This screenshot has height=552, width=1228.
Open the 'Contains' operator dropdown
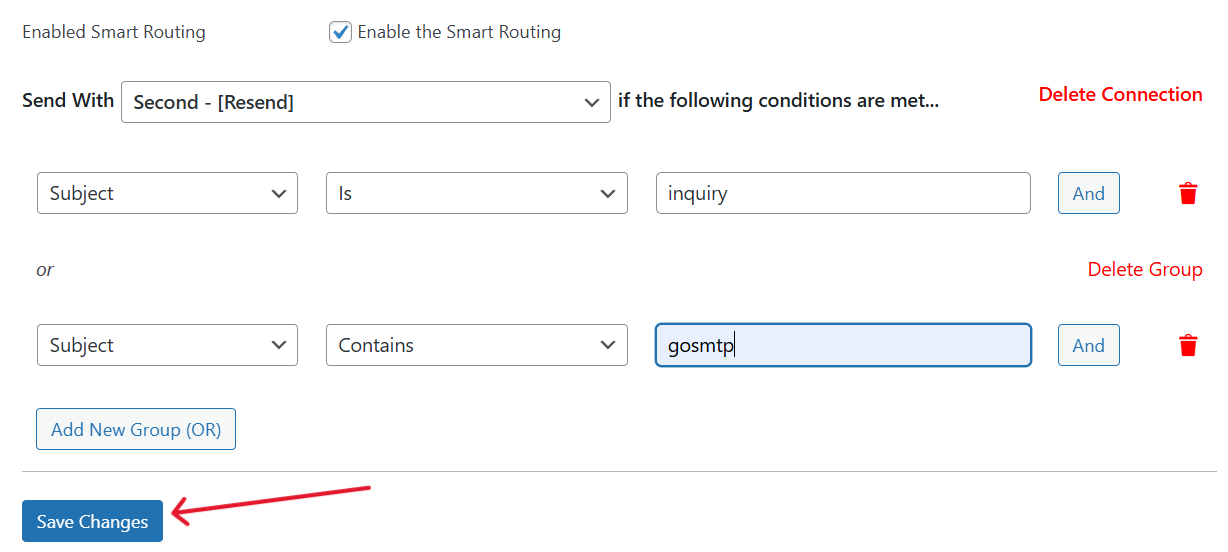click(x=476, y=346)
